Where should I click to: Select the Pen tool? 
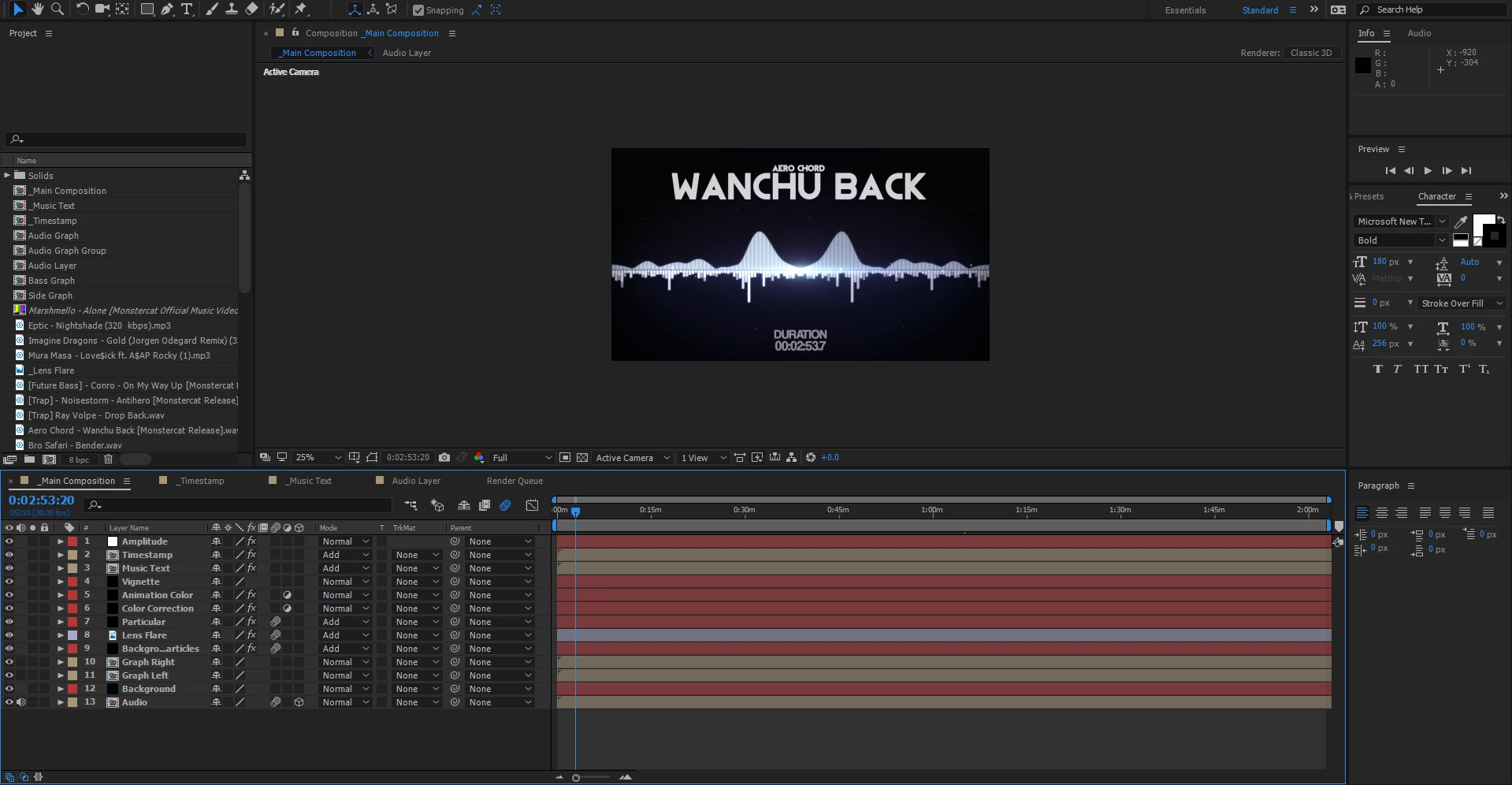pos(167,9)
